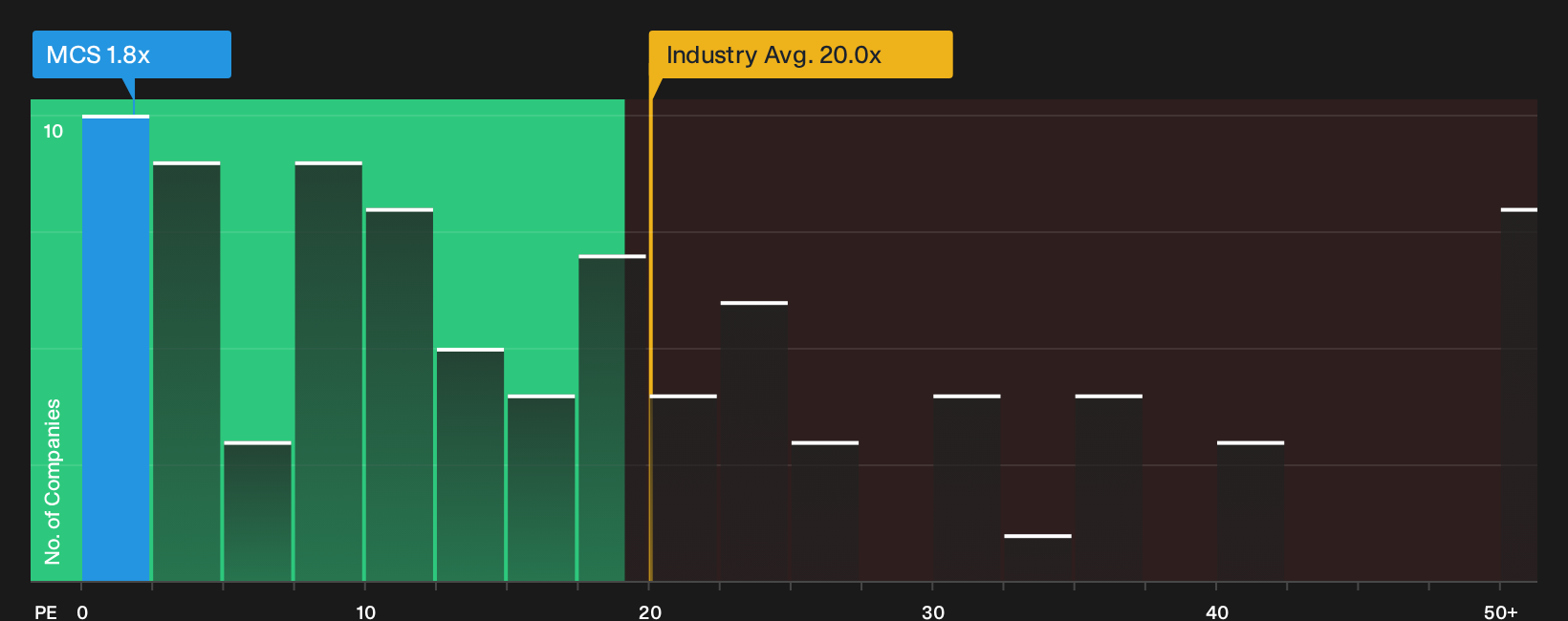Viewport: 1568px width, 621px height.
Task: Select the bar starting at PE 10
Action: click(400, 396)
